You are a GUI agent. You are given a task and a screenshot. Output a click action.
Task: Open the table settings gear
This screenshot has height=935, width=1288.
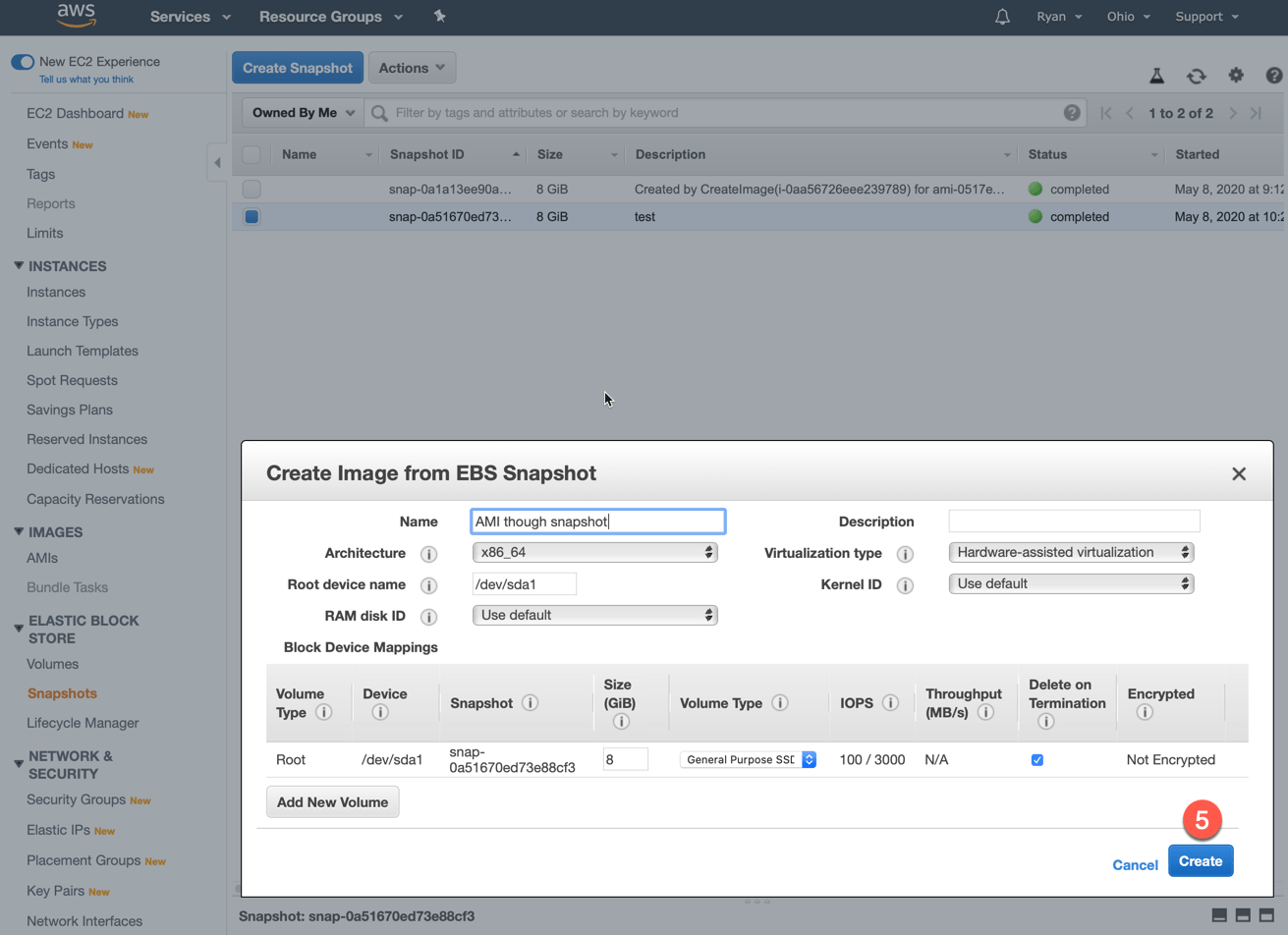tap(1236, 75)
